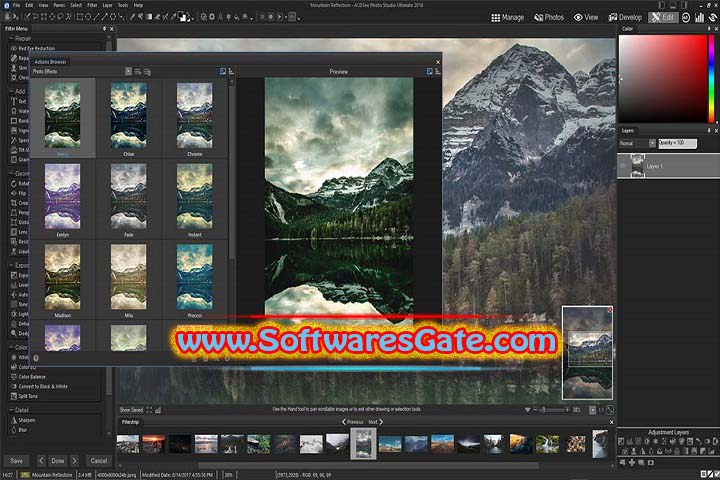Click the Done button
The height and width of the screenshot is (480, 720).
pyautogui.click(x=58, y=460)
